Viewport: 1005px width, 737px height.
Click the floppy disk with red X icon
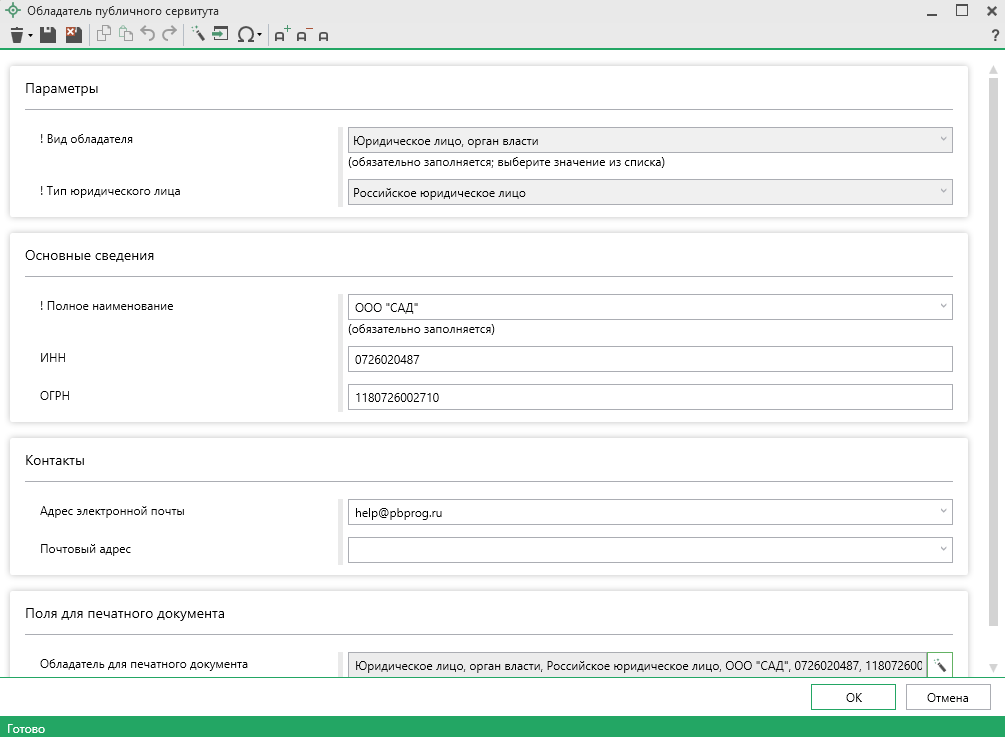click(x=73, y=35)
